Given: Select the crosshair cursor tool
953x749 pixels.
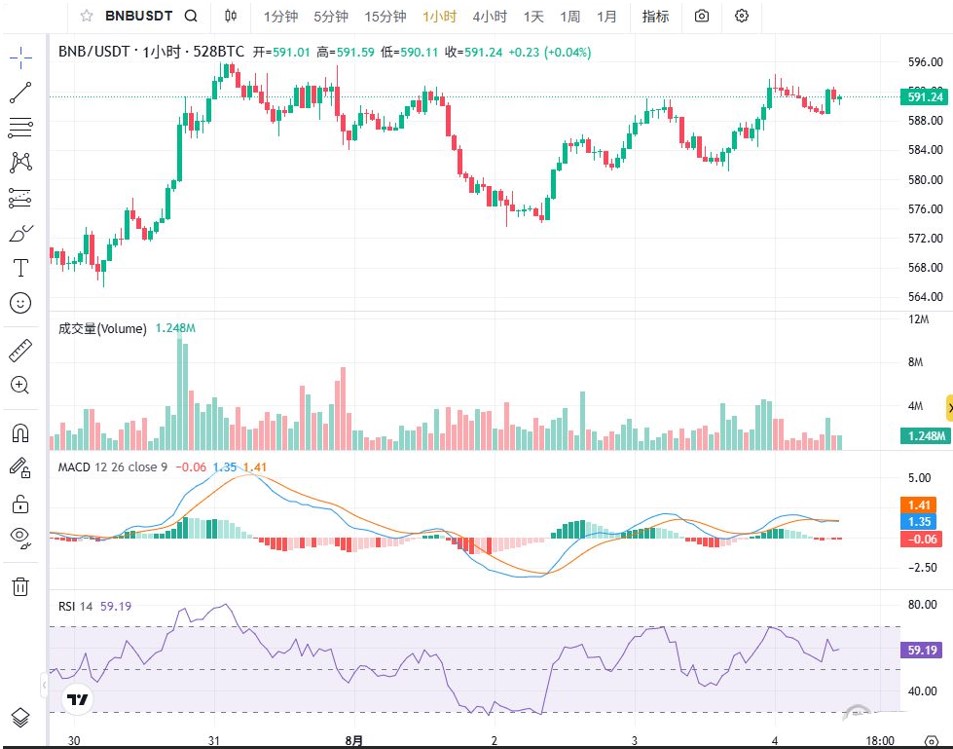Looking at the screenshot, I should (x=20, y=58).
